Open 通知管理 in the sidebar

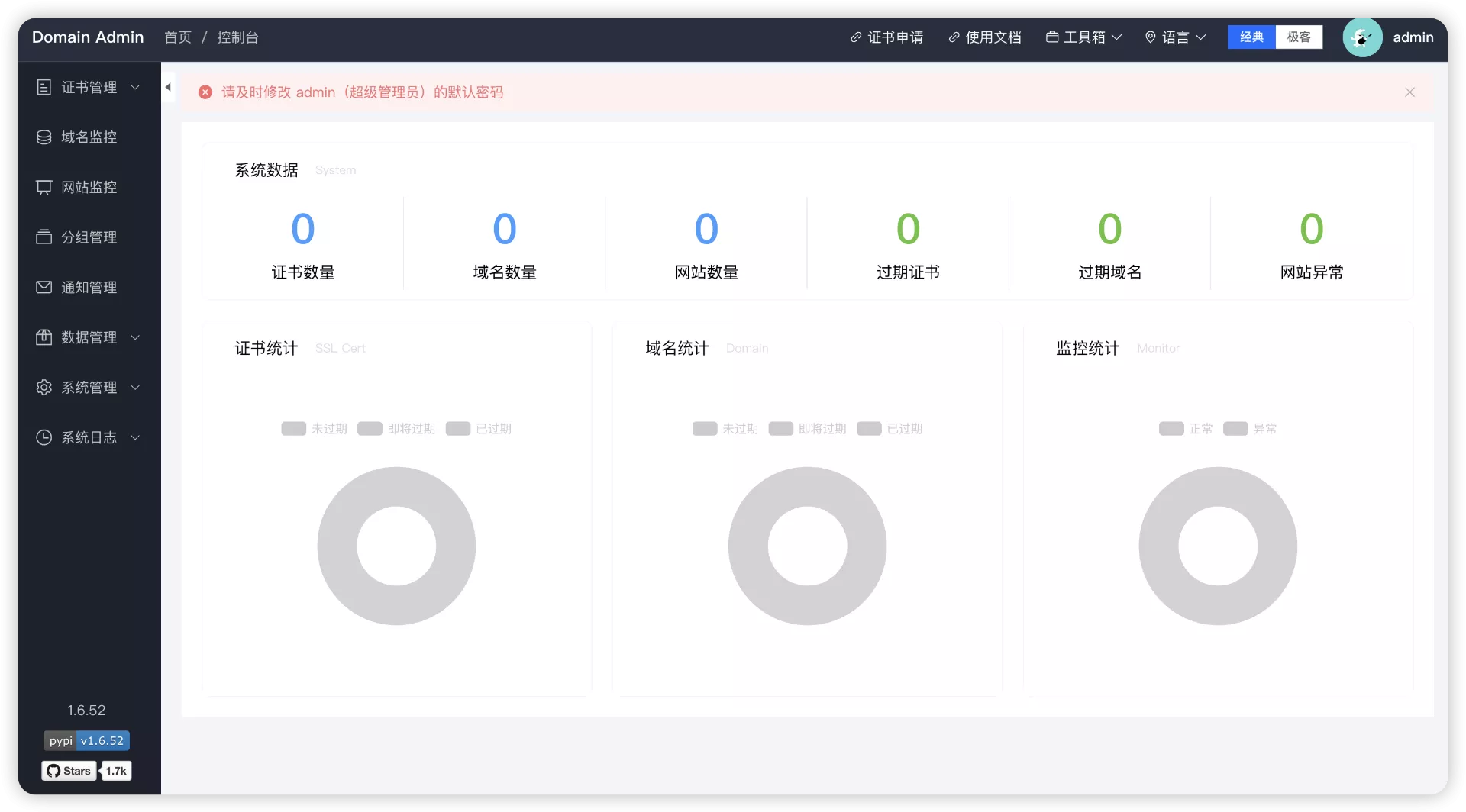coord(89,287)
